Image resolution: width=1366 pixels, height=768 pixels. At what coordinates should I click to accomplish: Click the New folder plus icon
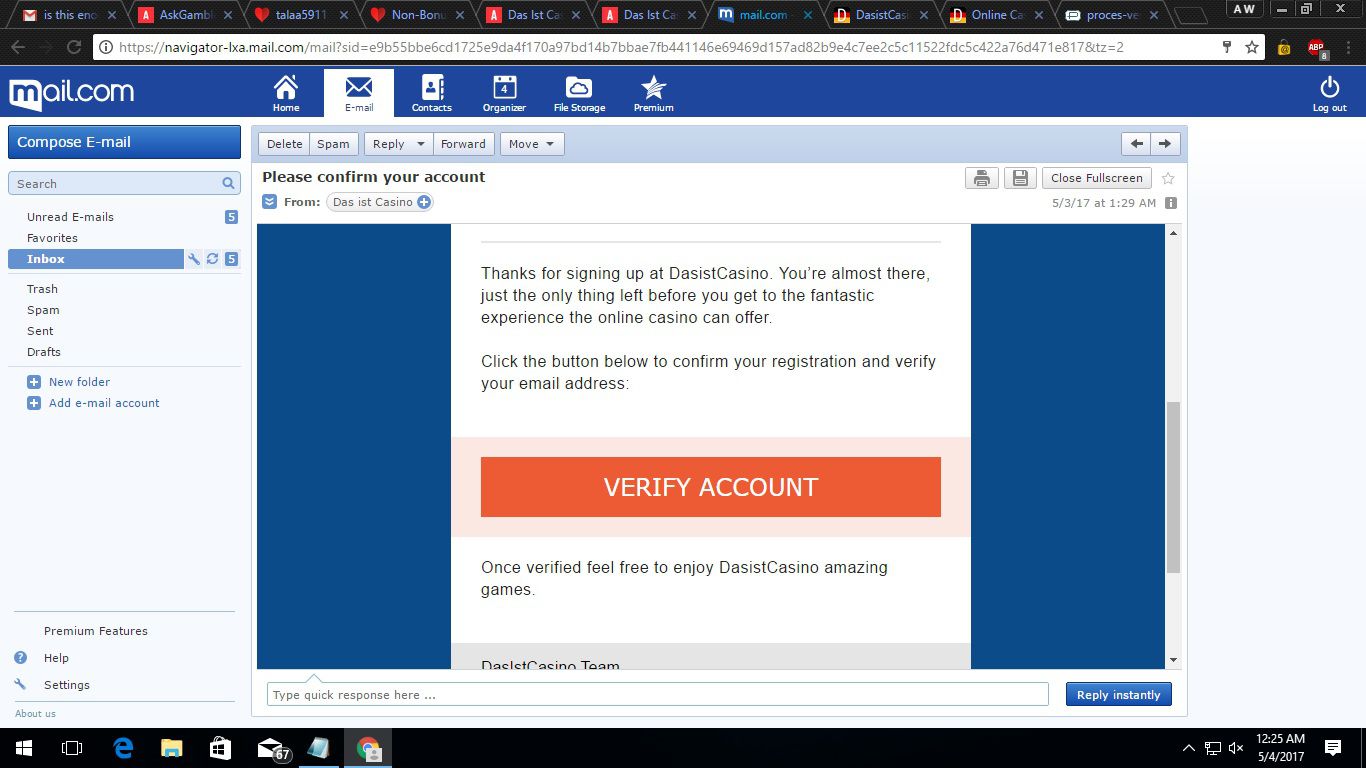(x=34, y=382)
